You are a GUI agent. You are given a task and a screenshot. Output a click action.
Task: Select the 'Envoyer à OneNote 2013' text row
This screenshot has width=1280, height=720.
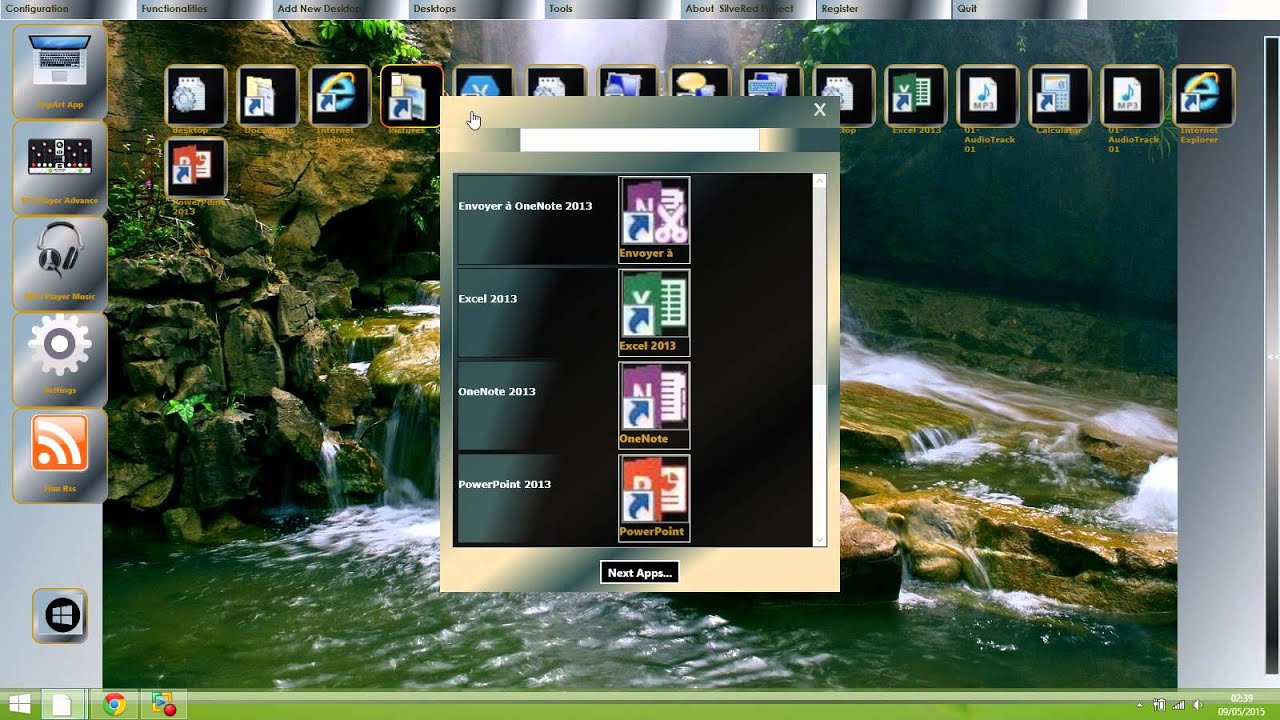[x=525, y=206]
